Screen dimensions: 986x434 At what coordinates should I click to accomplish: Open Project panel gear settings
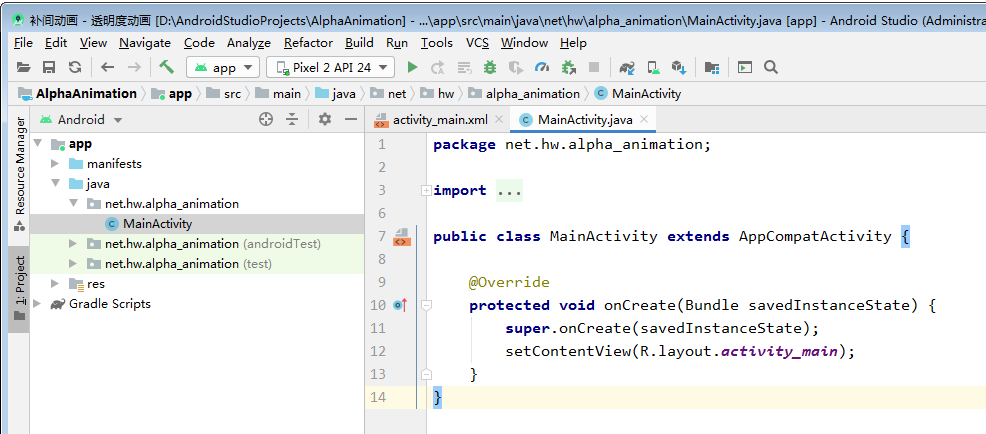324,119
